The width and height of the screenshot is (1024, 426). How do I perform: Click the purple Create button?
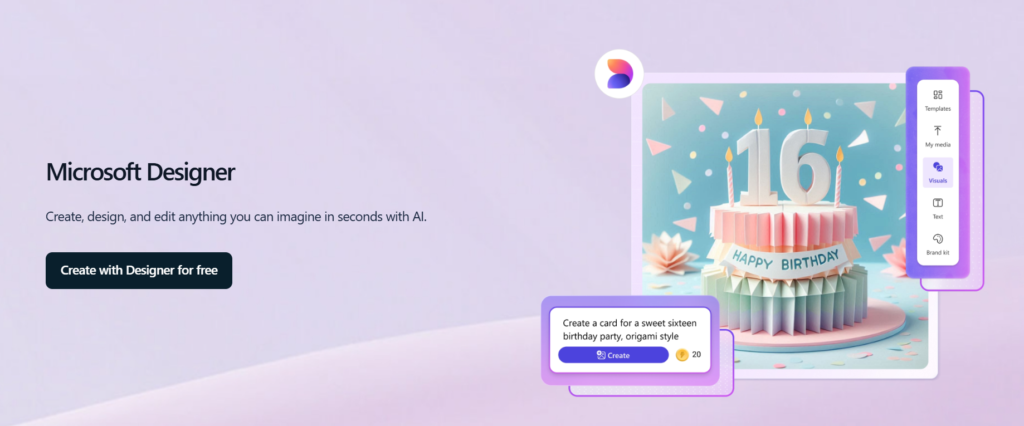click(613, 355)
